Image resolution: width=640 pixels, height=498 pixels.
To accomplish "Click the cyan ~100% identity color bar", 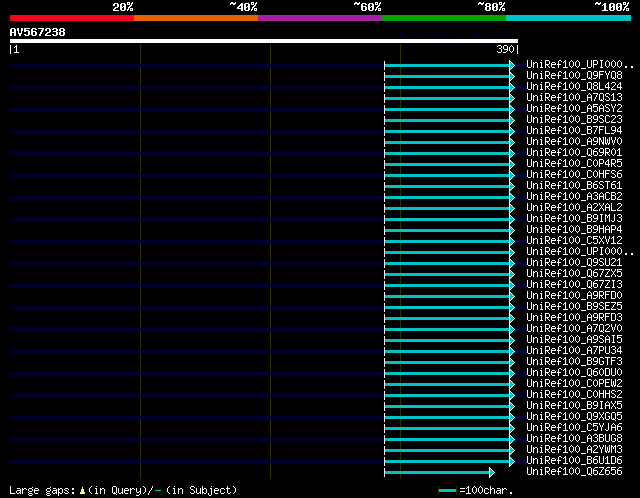I will click(569, 18).
